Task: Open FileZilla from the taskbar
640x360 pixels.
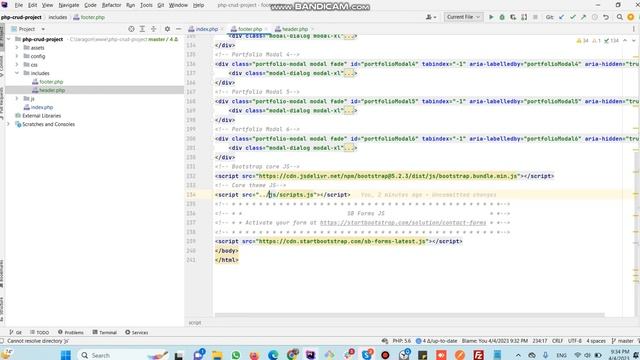Action: (x=478, y=355)
